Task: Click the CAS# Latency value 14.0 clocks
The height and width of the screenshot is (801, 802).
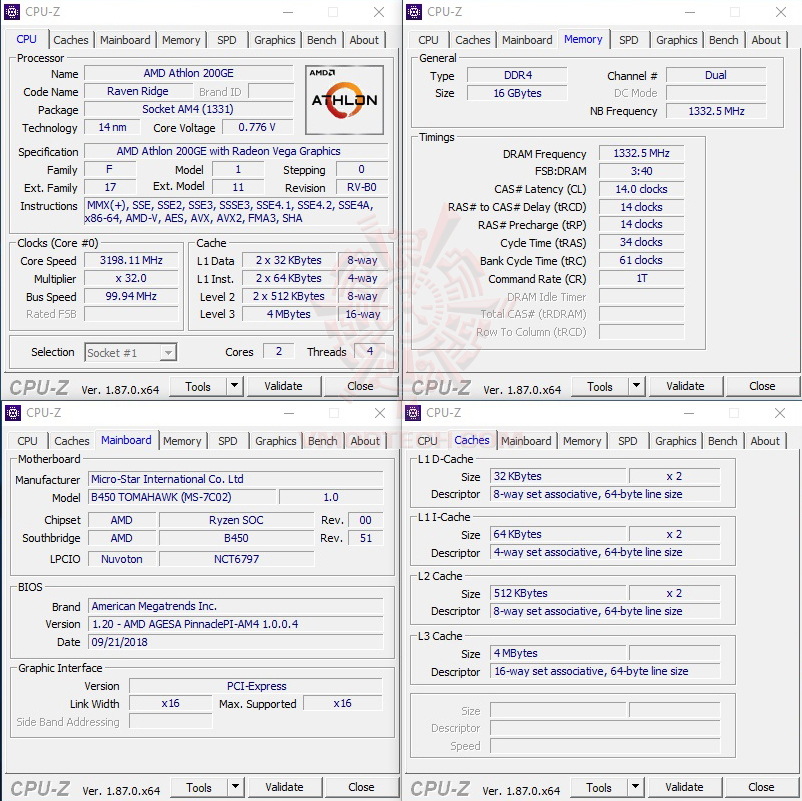Action: coord(641,189)
